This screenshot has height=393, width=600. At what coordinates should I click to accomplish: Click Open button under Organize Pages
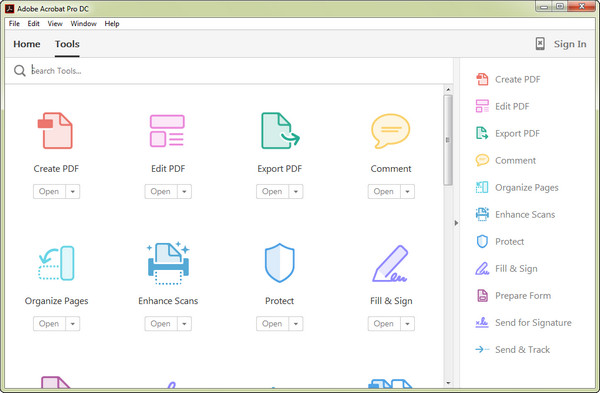coord(49,324)
